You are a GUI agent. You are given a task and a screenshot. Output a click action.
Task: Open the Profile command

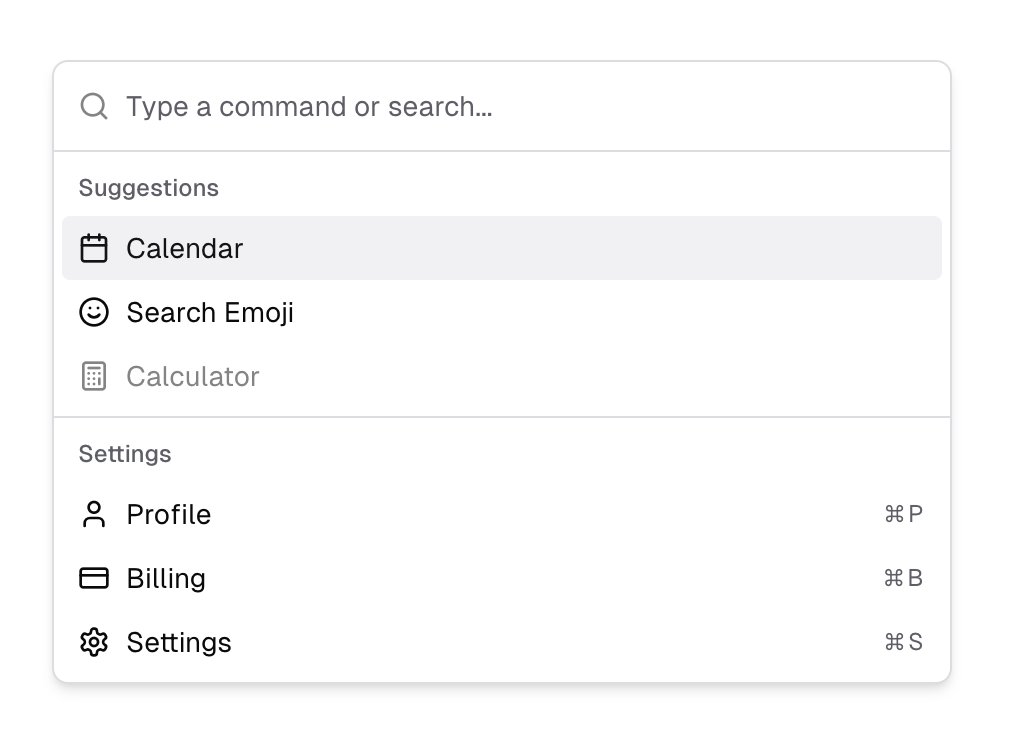click(x=169, y=515)
